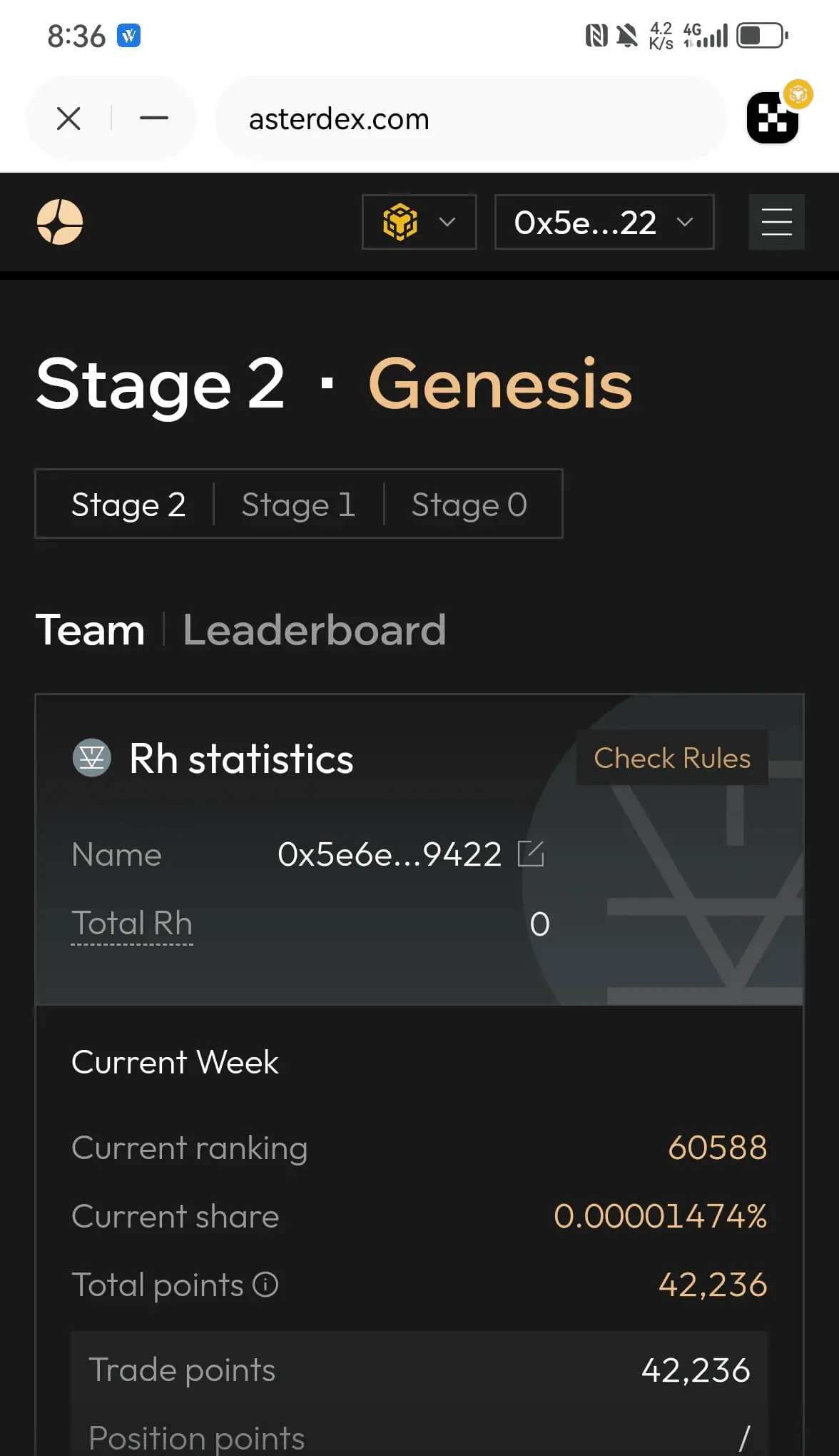Open the BNB chain network dropdown
The height and width of the screenshot is (1456, 839).
pyautogui.click(x=419, y=222)
